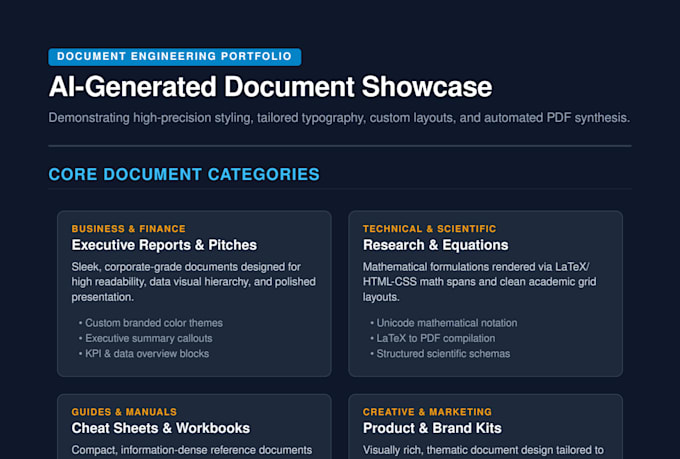The height and width of the screenshot is (459, 680).
Task: Click the Creative & Marketing category label
Action: [x=427, y=412]
